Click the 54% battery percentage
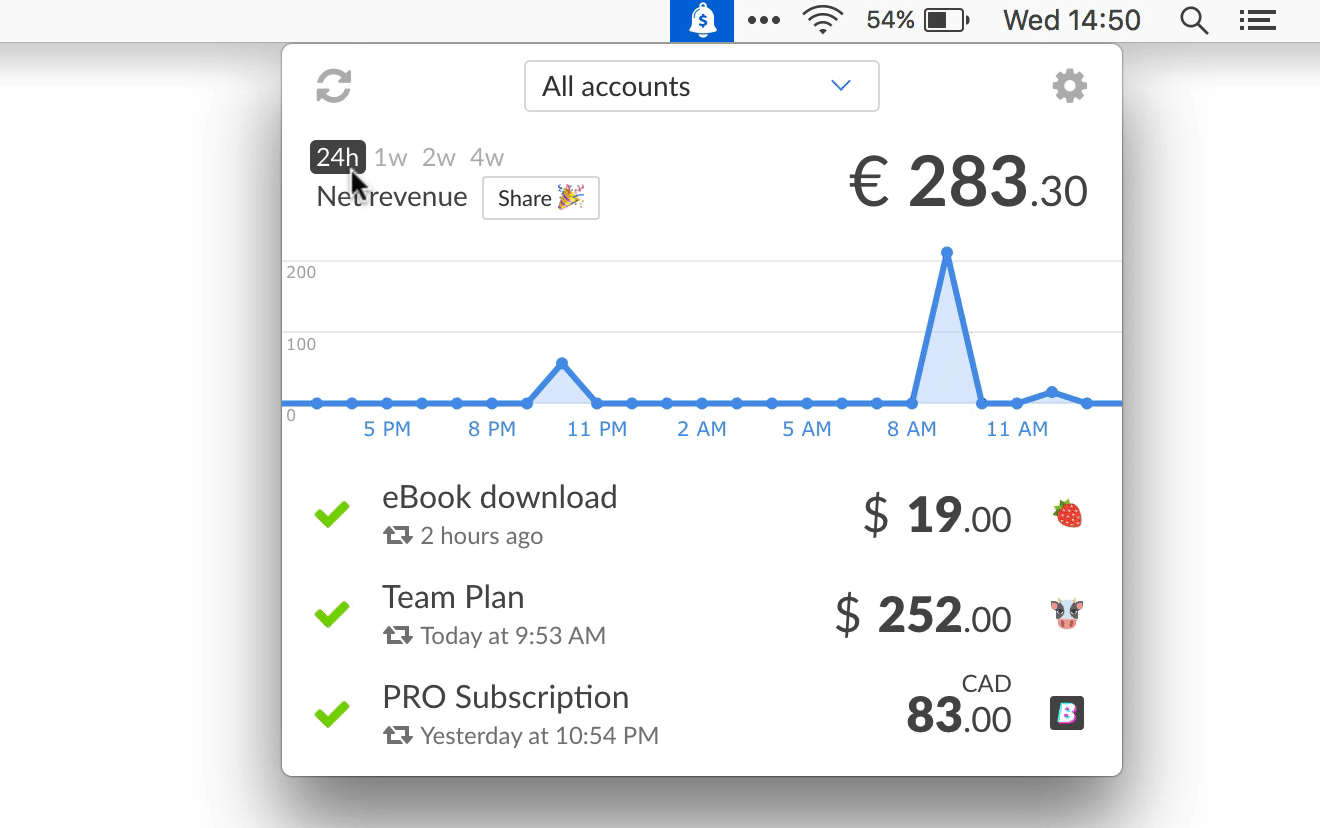 pyautogui.click(x=890, y=20)
